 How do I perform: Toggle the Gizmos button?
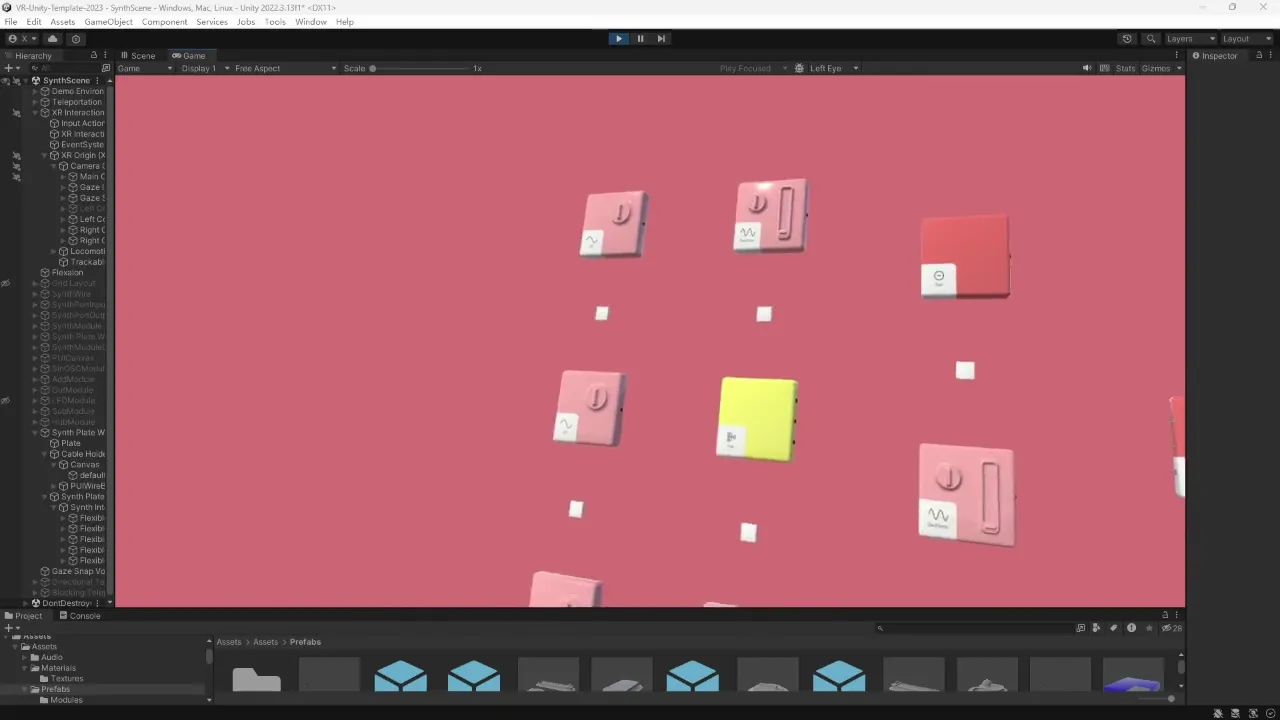[x=1156, y=68]
